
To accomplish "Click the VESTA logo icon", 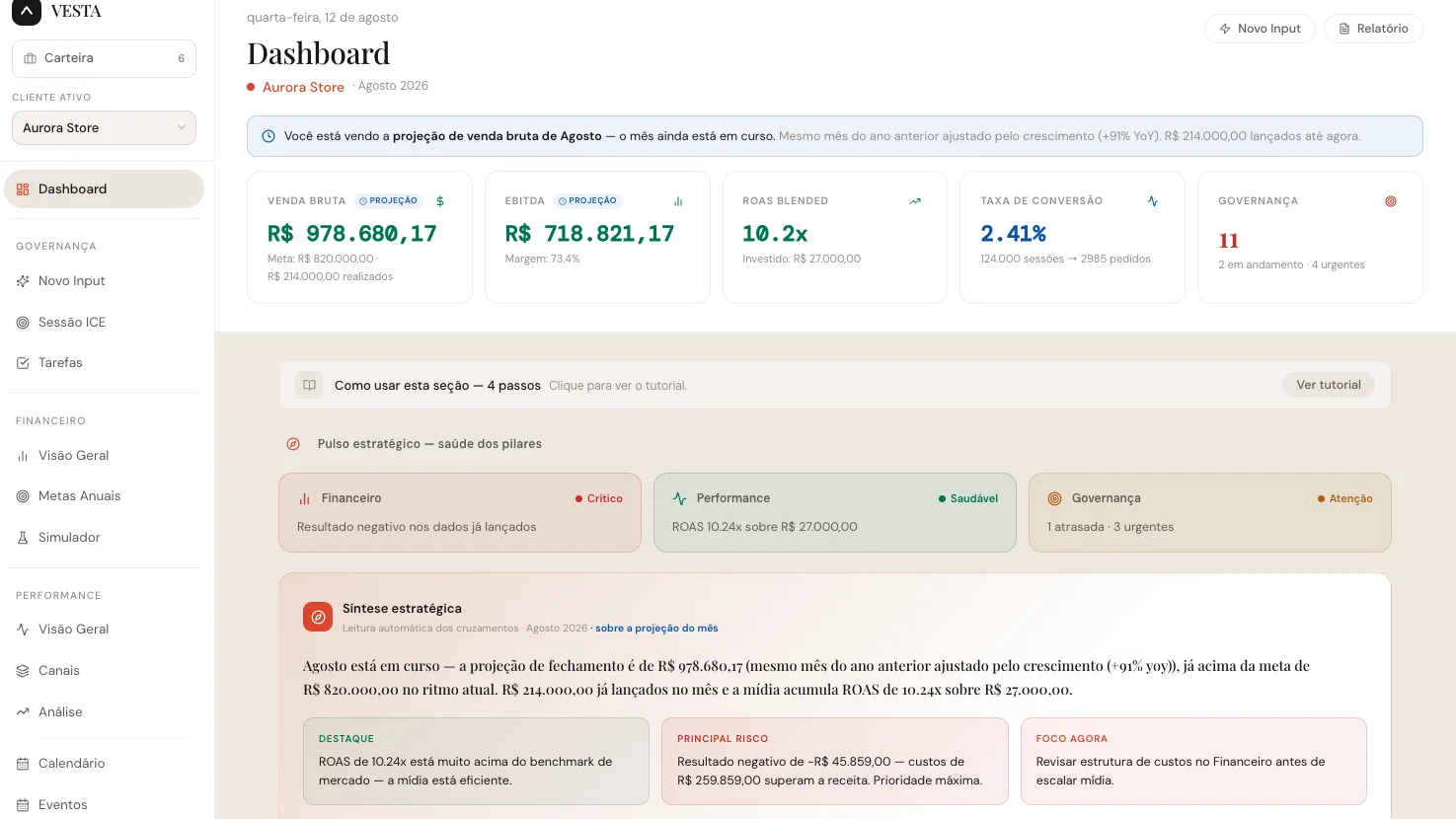I will 27,11.
